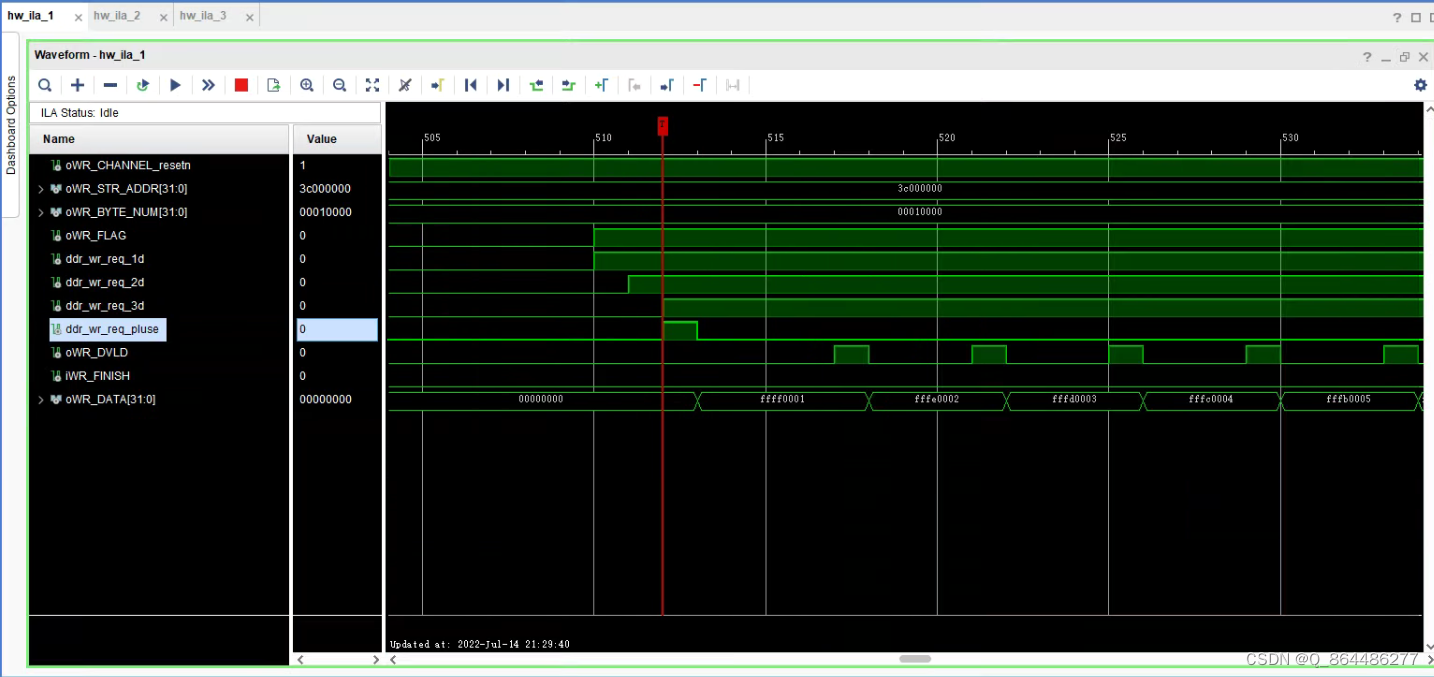Viewport: 1434px width, 677px height.
Task: Run the ILA trigger with the play icon
Action: click(x=175, y=85)
